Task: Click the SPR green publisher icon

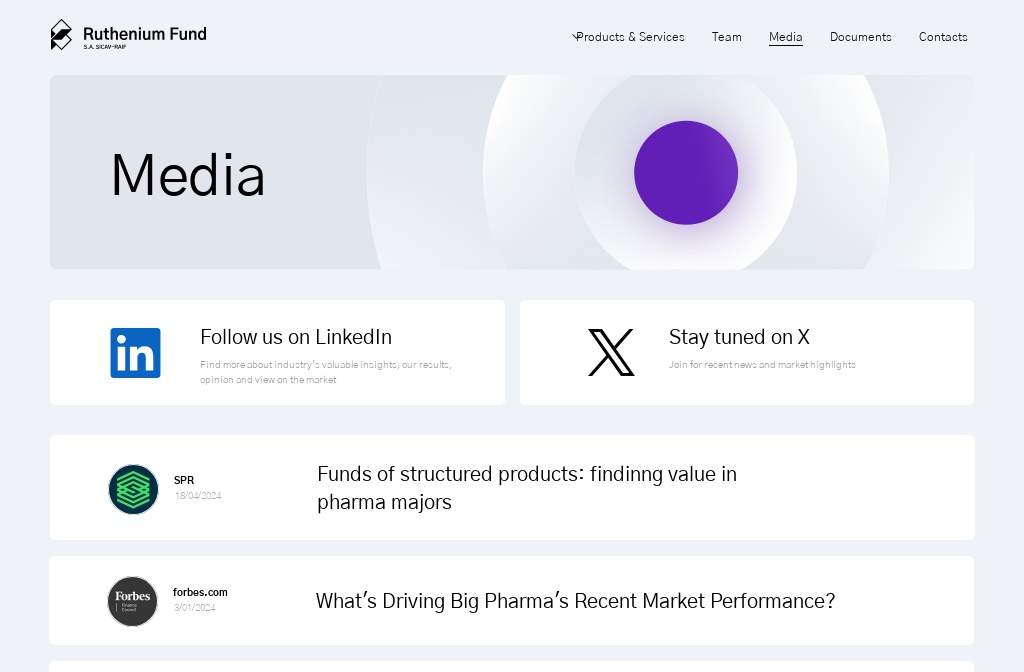Action: 133,489
